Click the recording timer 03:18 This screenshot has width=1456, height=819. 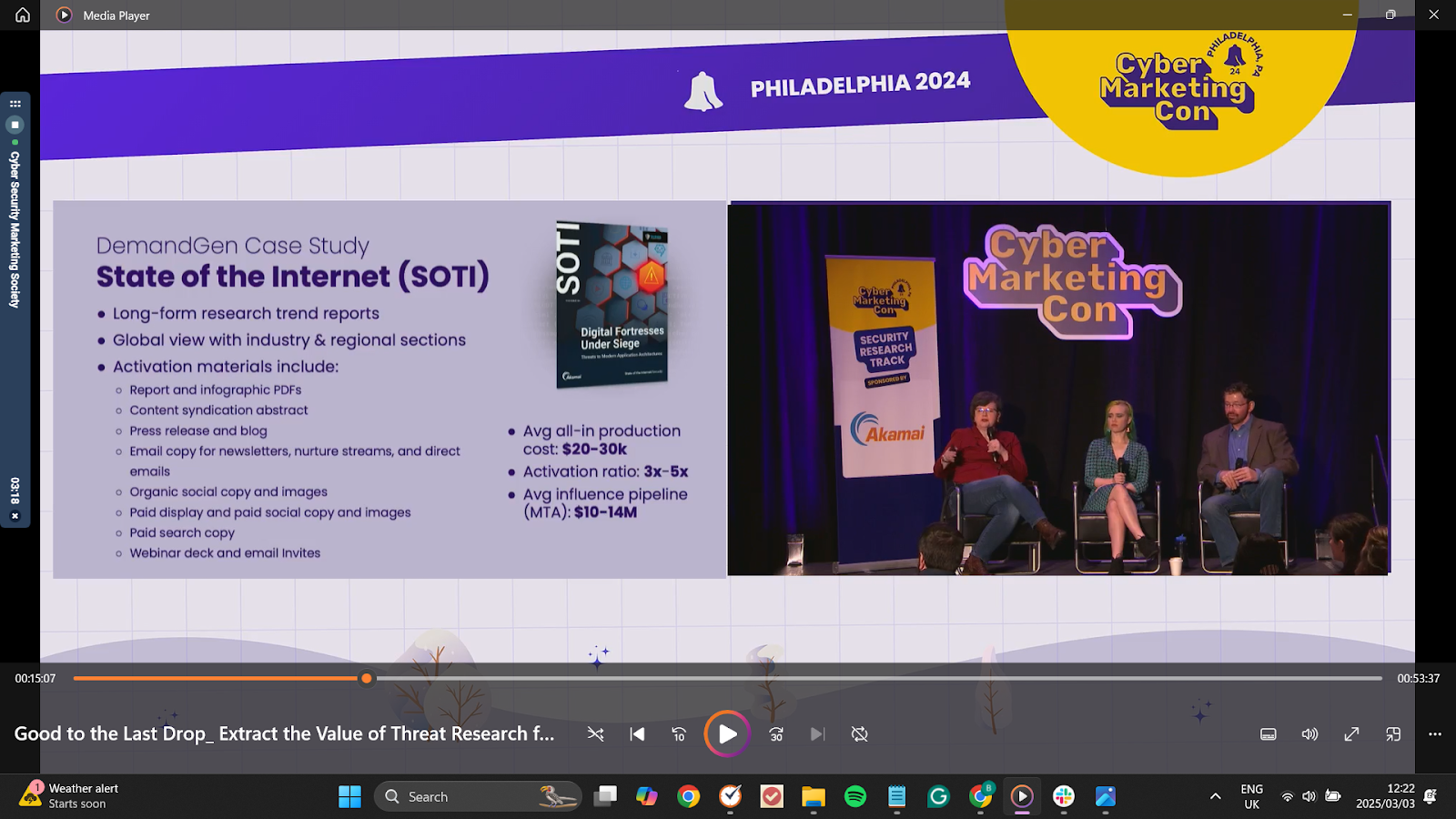15,490
